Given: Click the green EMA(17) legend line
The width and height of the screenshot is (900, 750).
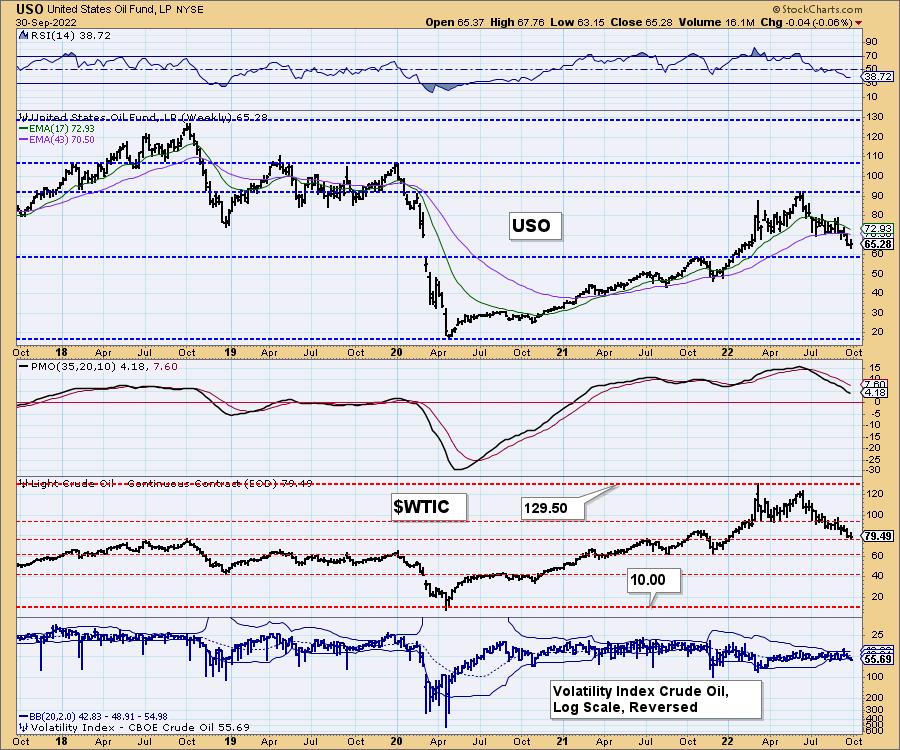Looking at the screenshot, I should [24, 129].
